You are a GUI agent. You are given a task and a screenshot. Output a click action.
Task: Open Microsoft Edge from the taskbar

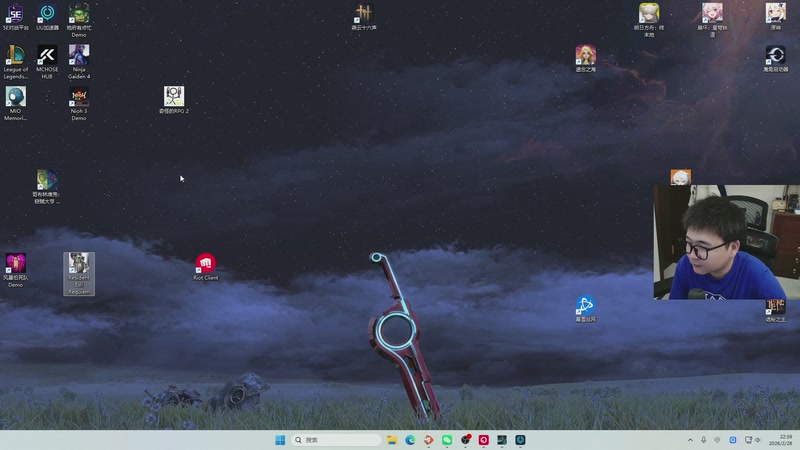point(410,440)
